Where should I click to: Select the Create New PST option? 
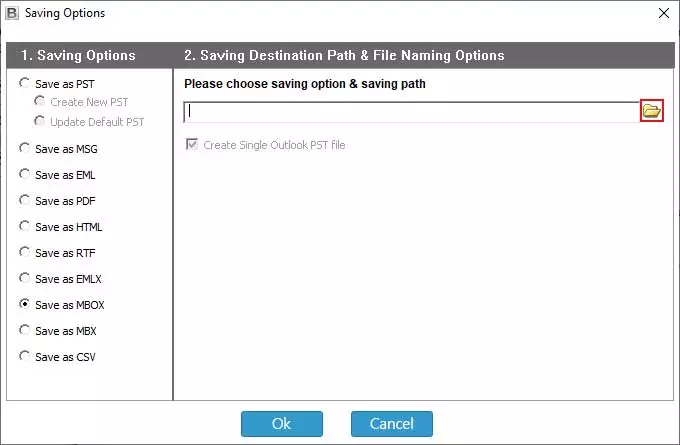click(x=40, y=102)
